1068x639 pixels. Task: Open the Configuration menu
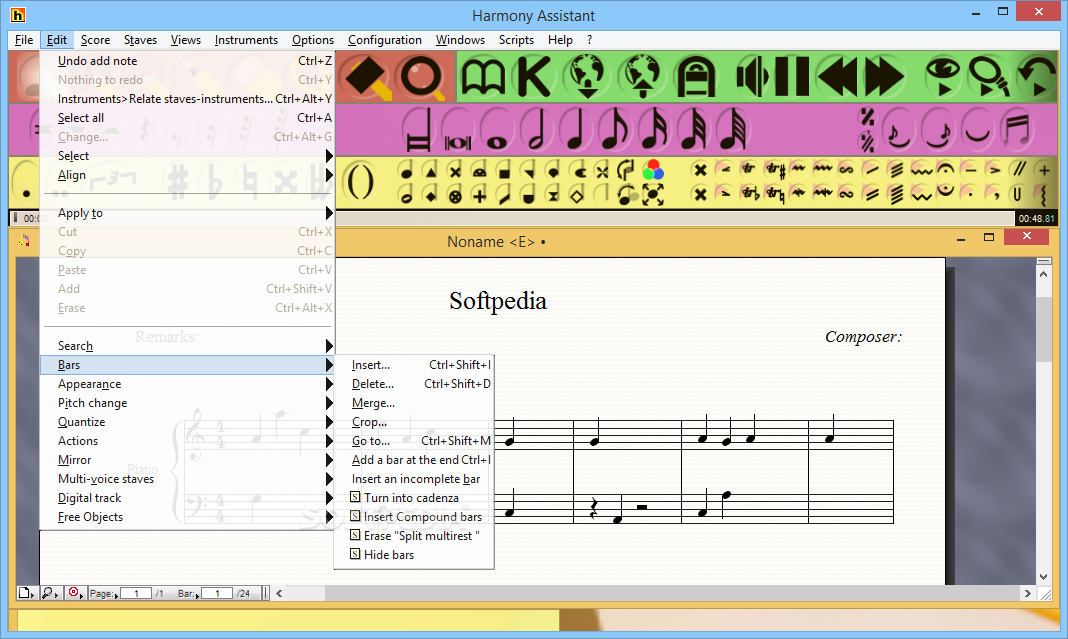pos(385,40)
